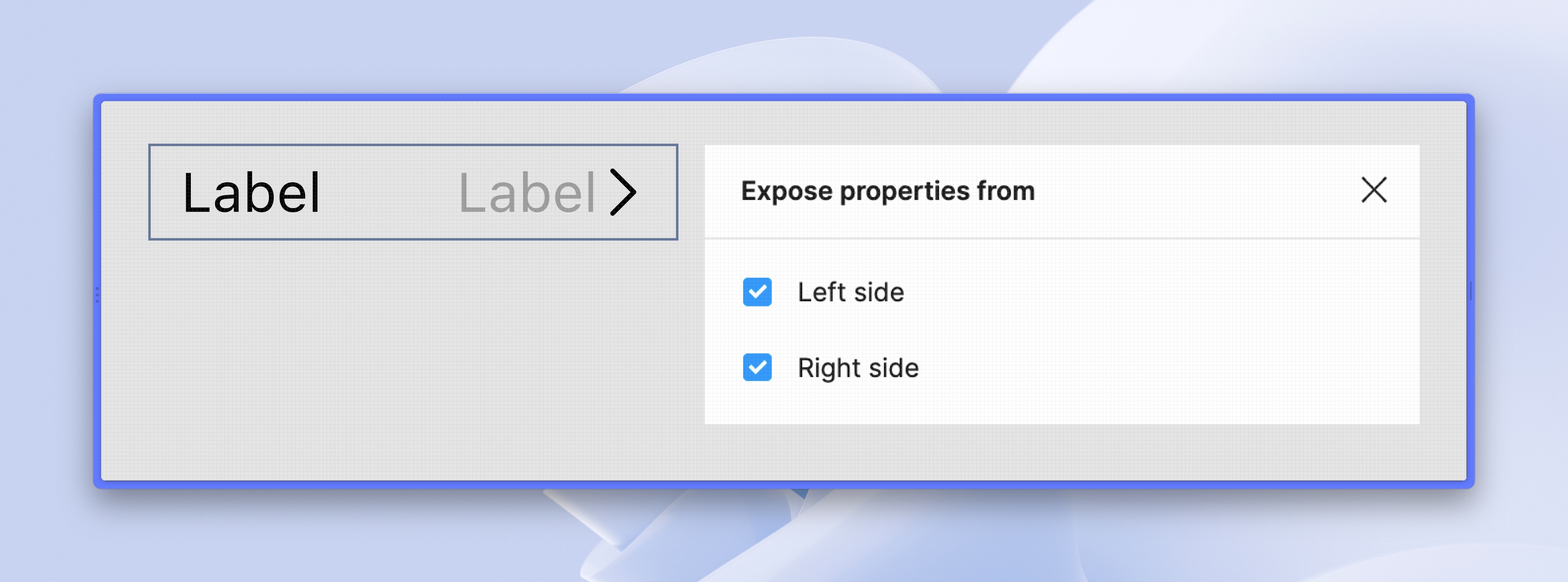Click the dotted drag handle on left edge
The height and width of the screenshot is (582, 1568).
click(x=97, y=295)
